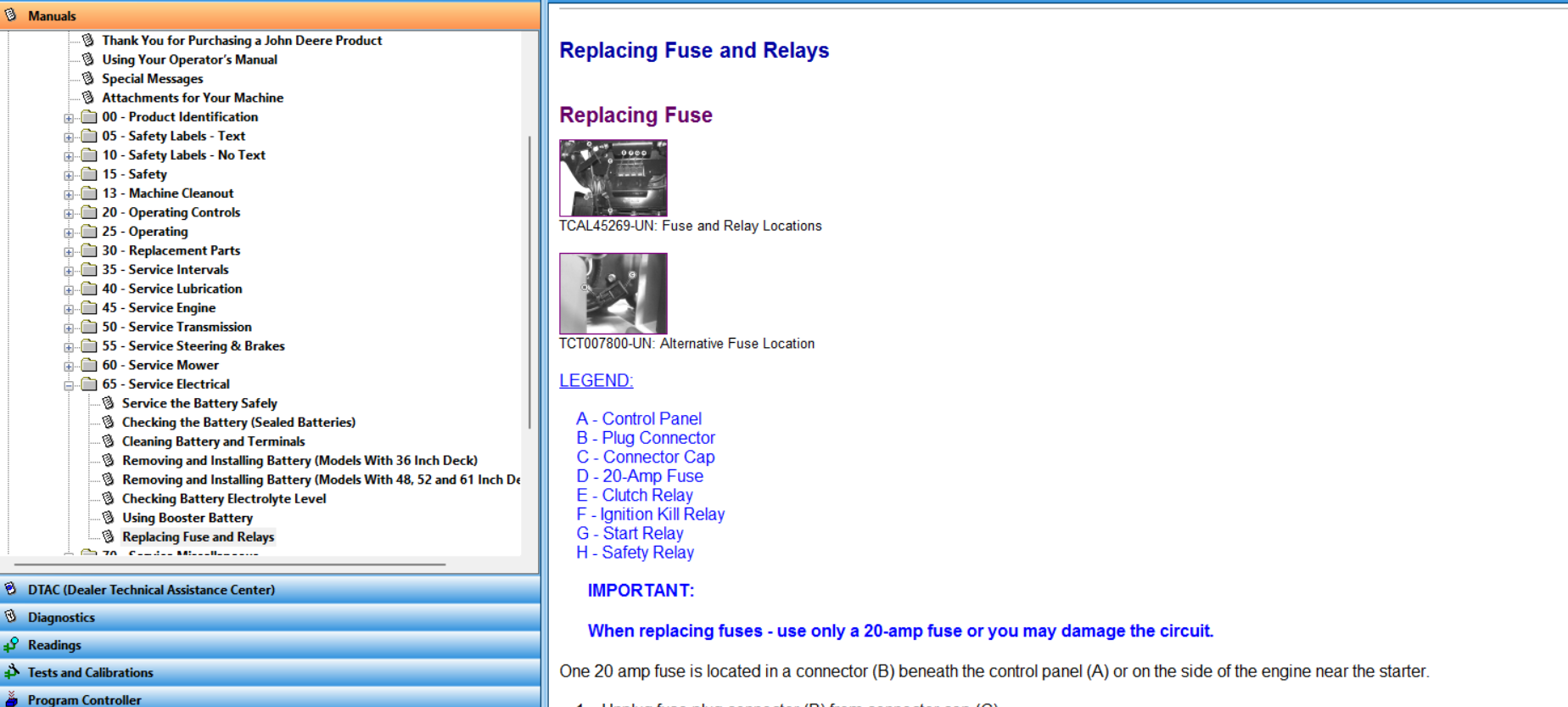The image size is (1568, 707).
Task: Open Special Messages topic
Action: click(x=153, y=78)
